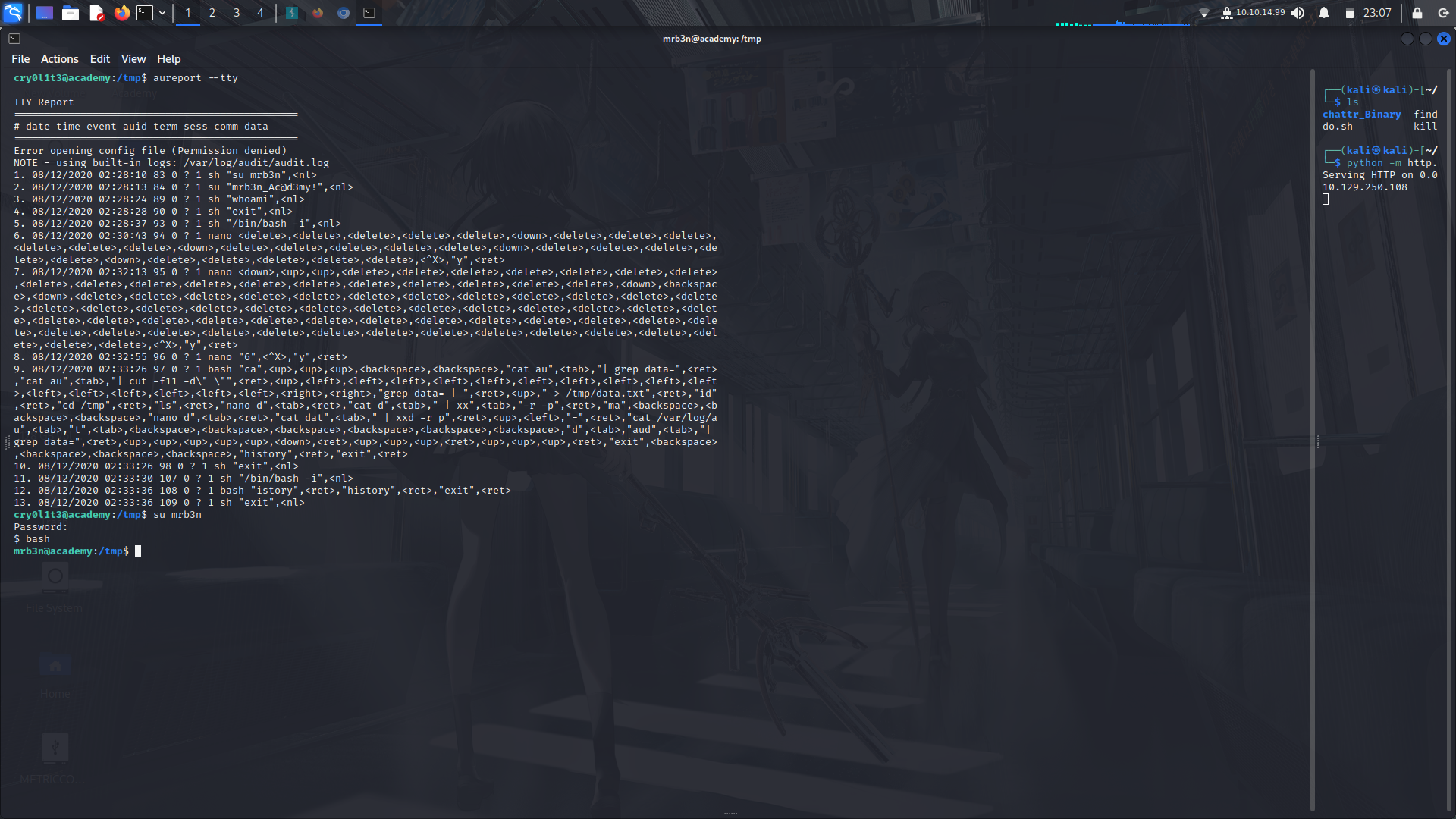Open the Actions menu in the terminal

coord(59,58)
